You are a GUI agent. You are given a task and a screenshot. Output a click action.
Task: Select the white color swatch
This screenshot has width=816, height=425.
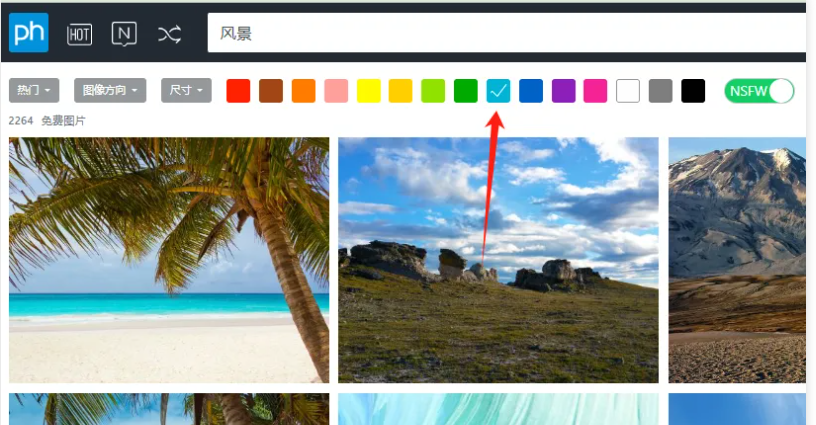pos(628,91)
